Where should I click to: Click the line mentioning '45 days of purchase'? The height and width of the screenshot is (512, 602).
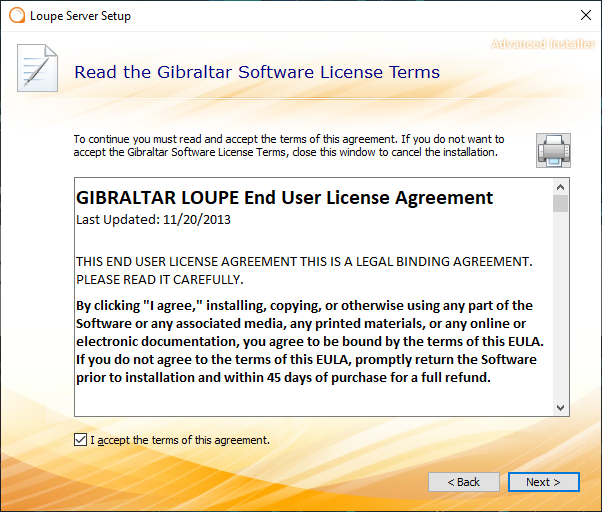pos(283,378)
